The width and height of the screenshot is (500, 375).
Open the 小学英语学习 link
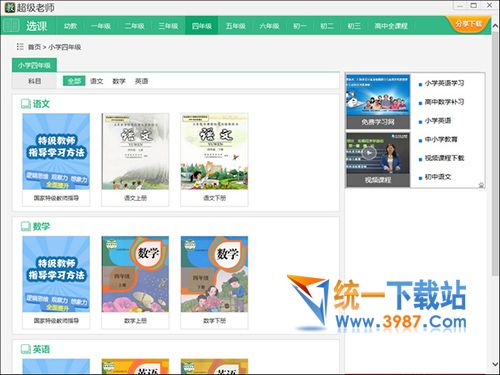(x=444, y=83)
